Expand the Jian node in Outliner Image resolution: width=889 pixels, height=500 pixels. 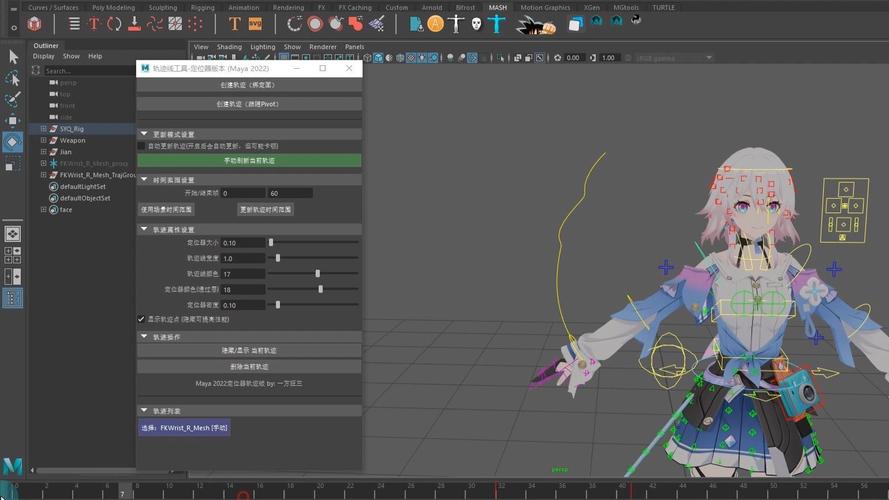[44, 151]
